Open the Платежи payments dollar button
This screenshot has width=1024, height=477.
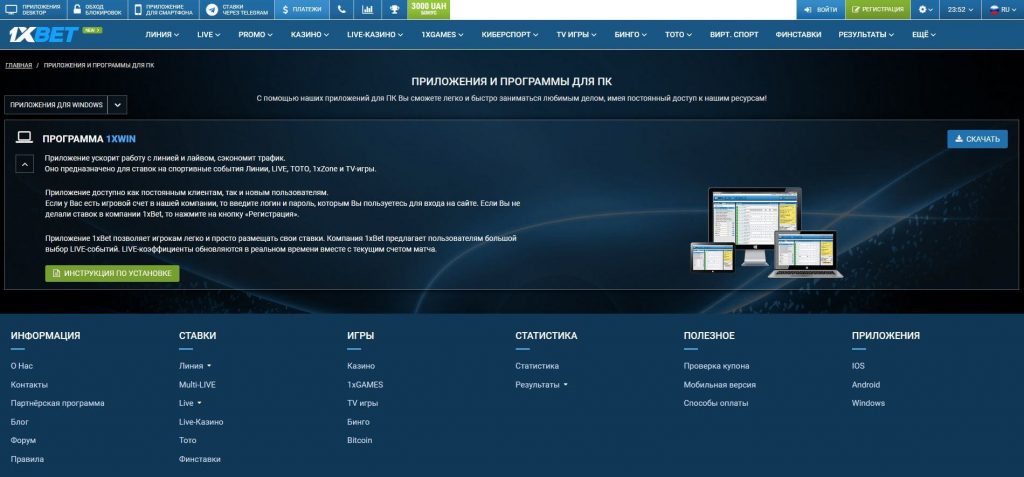(302, 10)
